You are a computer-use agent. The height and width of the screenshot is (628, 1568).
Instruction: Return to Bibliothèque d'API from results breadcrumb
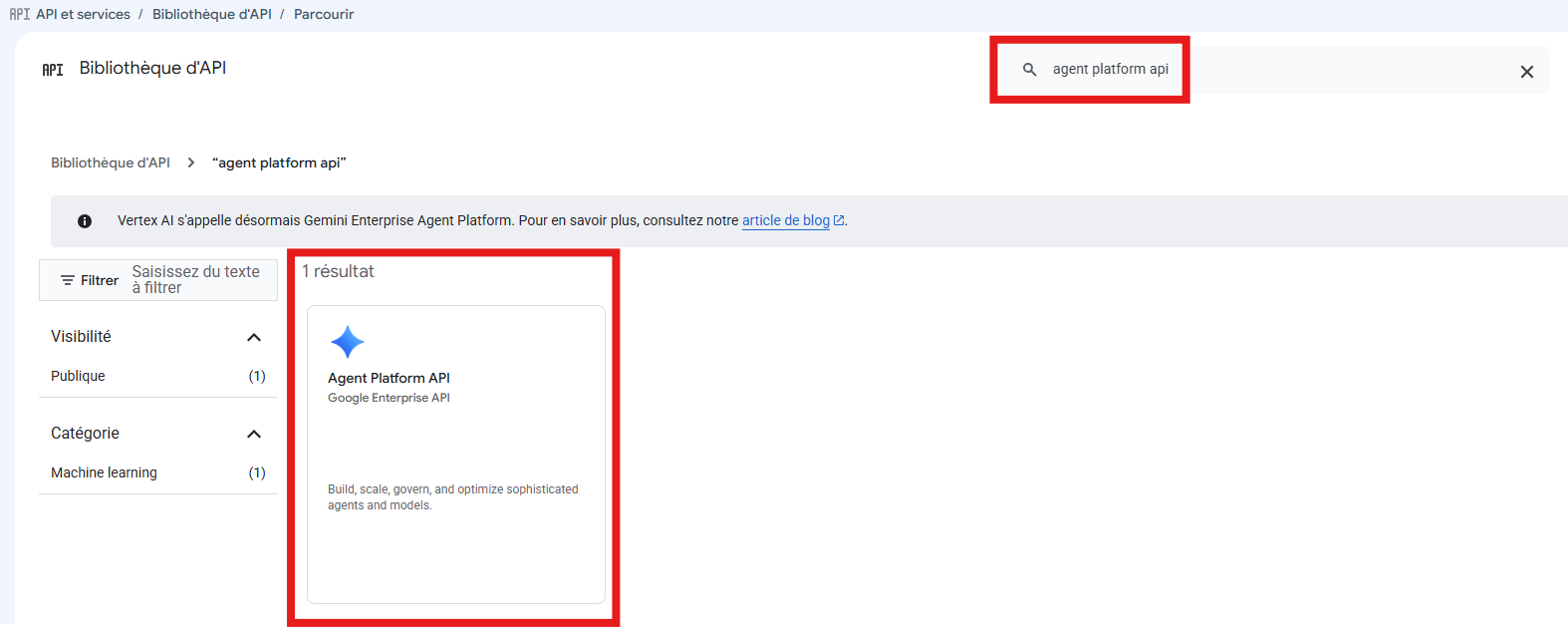tap(111, 162)
